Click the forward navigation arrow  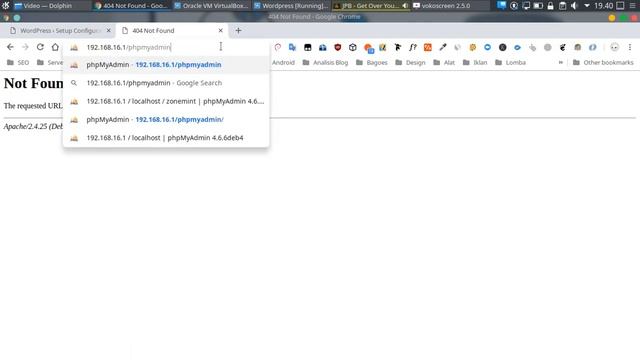pyautogui.click(x=25, y=47)
